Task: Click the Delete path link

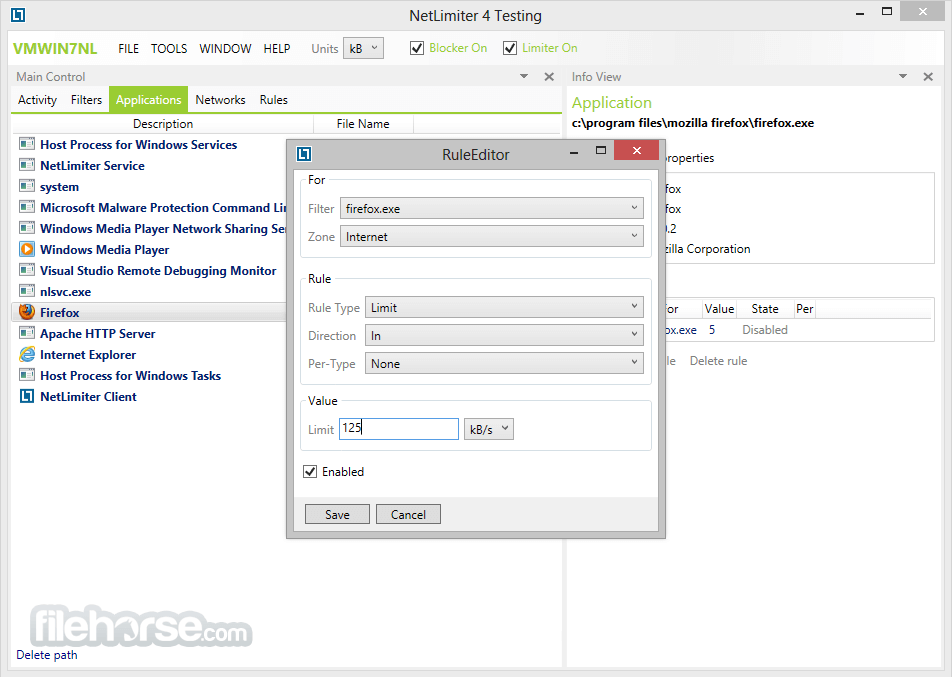Action: [x=47, y=655]
